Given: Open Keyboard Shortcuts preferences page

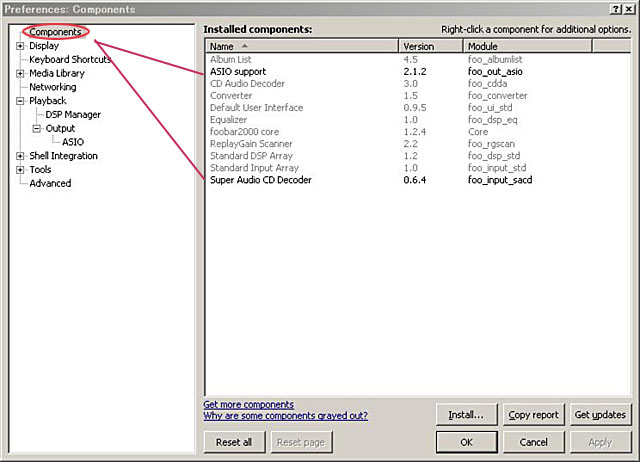Looking at the screenshot, I should point(70,60).
